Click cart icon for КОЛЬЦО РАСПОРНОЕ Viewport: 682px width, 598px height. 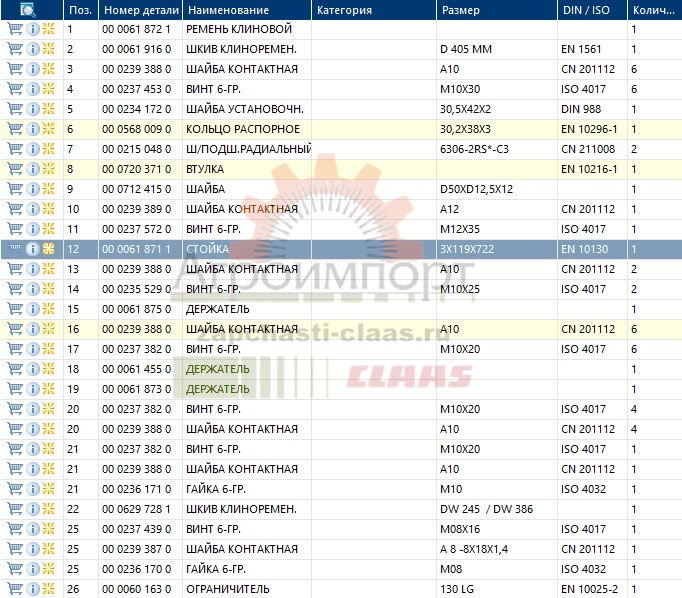click(x=15, y=129)
